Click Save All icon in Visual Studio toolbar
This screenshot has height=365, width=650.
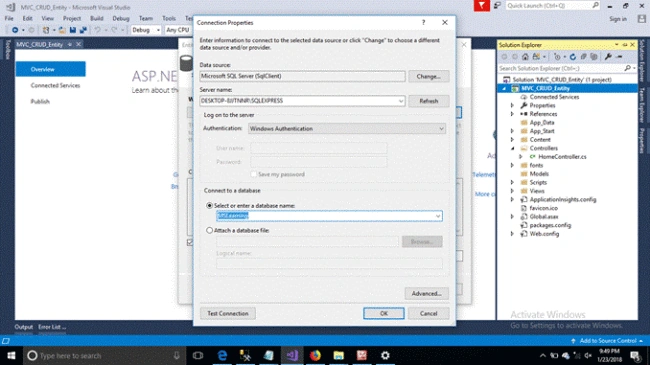(83, 30)
